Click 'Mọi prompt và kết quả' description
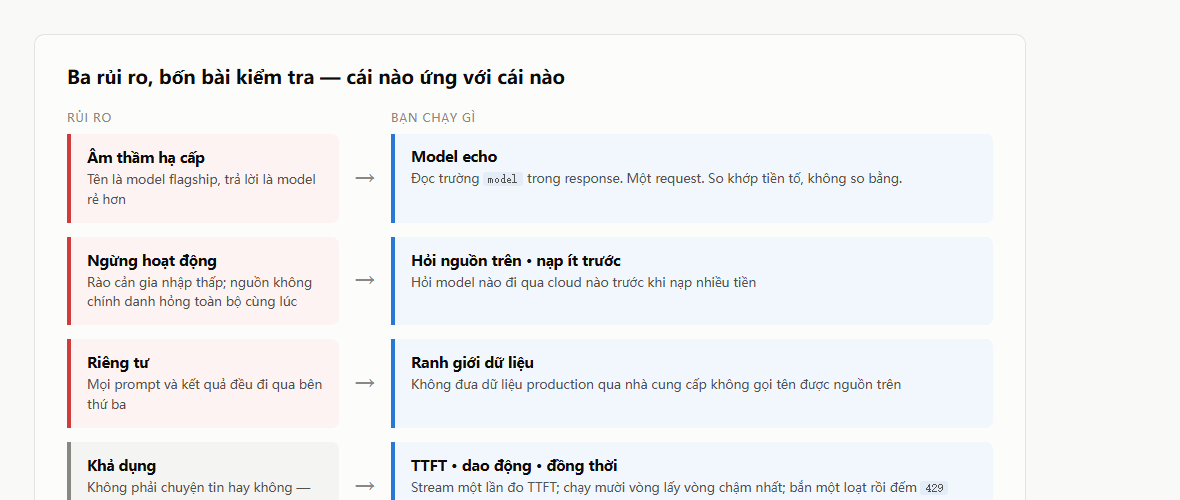The height and width of the screenshot is (500, 1180). tap(205, 394)
